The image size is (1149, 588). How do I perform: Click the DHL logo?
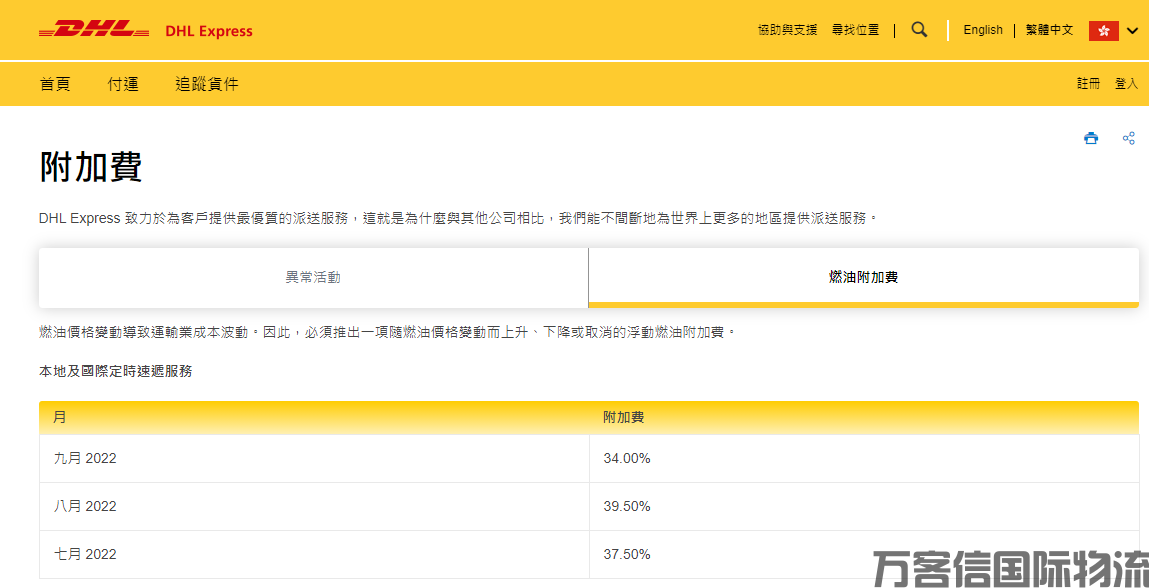(x=94, y=30)
